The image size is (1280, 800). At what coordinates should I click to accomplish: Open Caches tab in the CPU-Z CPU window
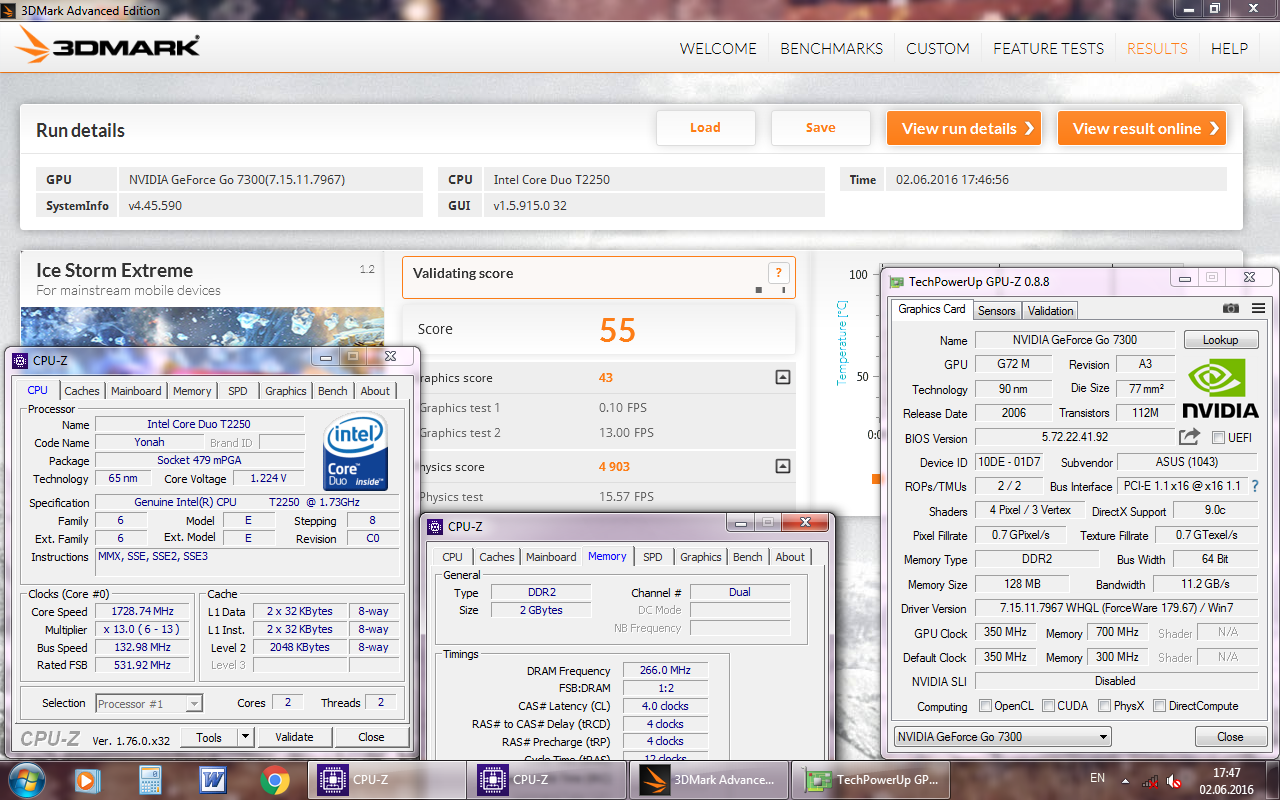[82, 391]
